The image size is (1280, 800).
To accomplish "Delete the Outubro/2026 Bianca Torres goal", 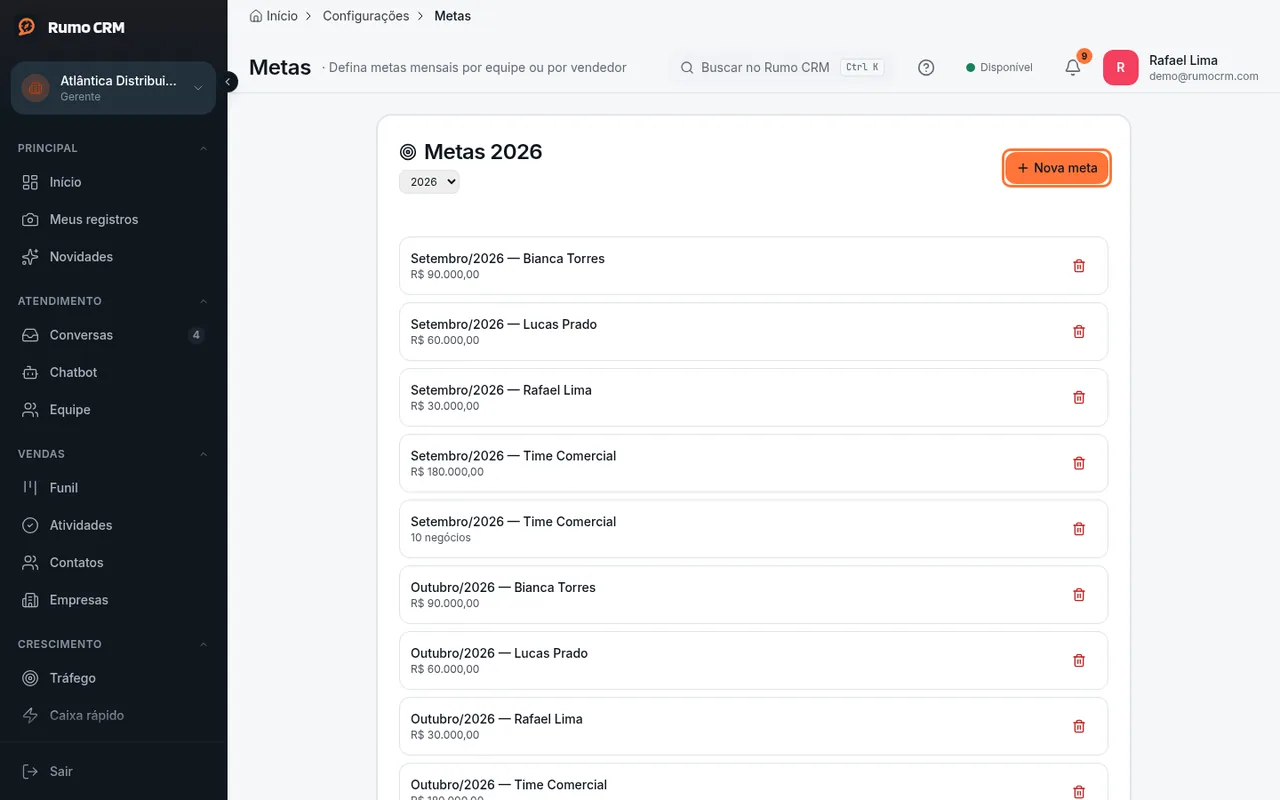I will point(1079,595).
